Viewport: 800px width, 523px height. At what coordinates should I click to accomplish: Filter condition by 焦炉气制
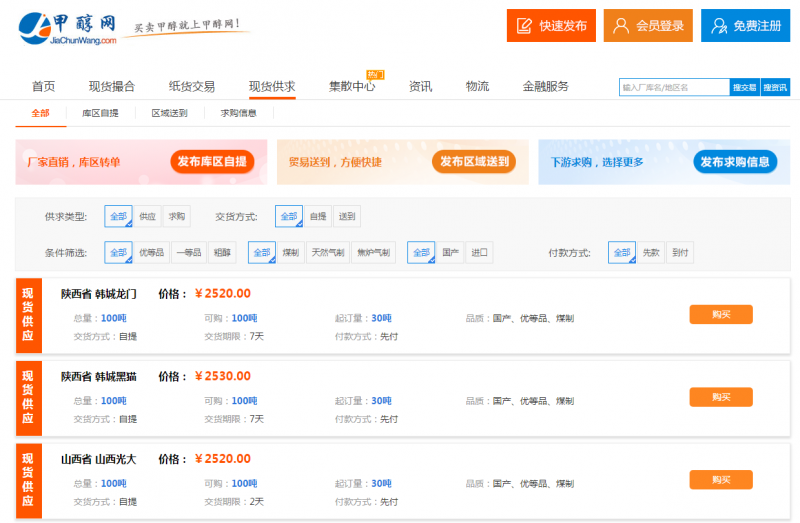tap(373, 253)
